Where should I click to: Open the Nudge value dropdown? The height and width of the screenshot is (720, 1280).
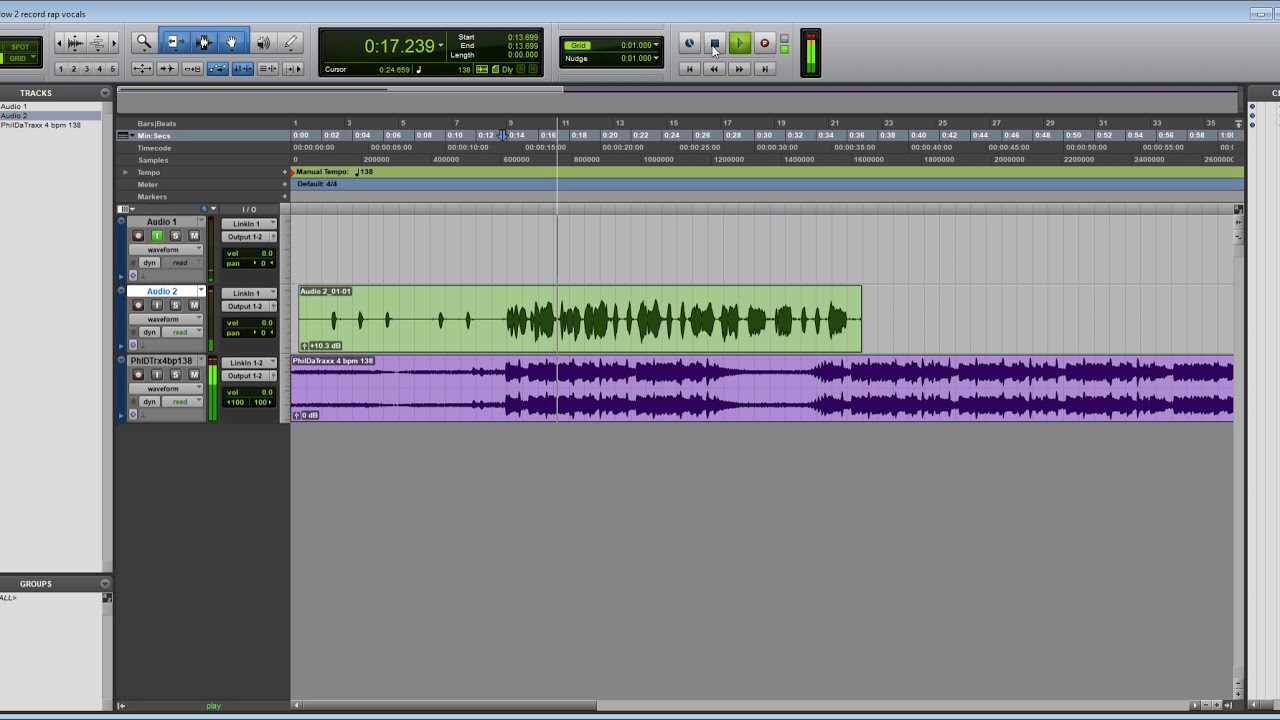tap(657, 58)
